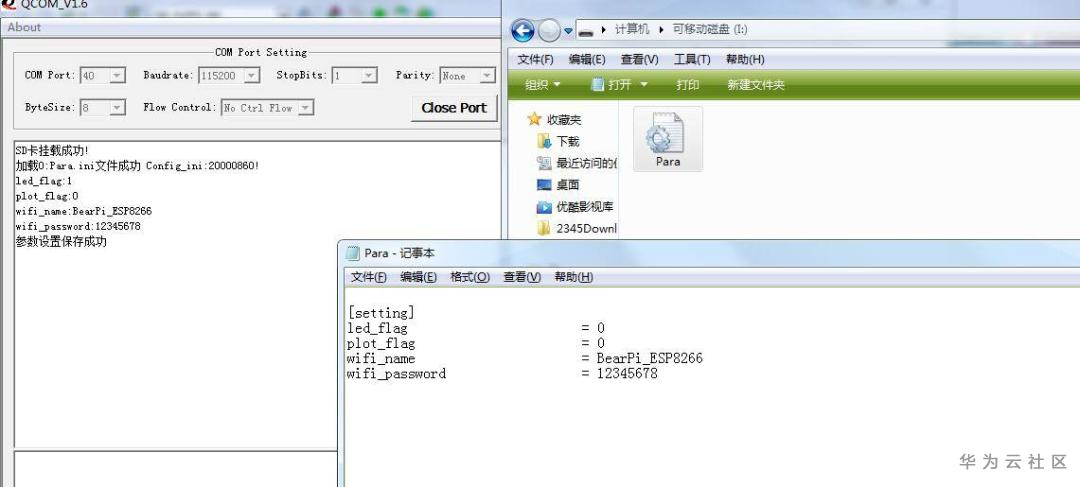Open the About menu in QCOM

[24, 28]
